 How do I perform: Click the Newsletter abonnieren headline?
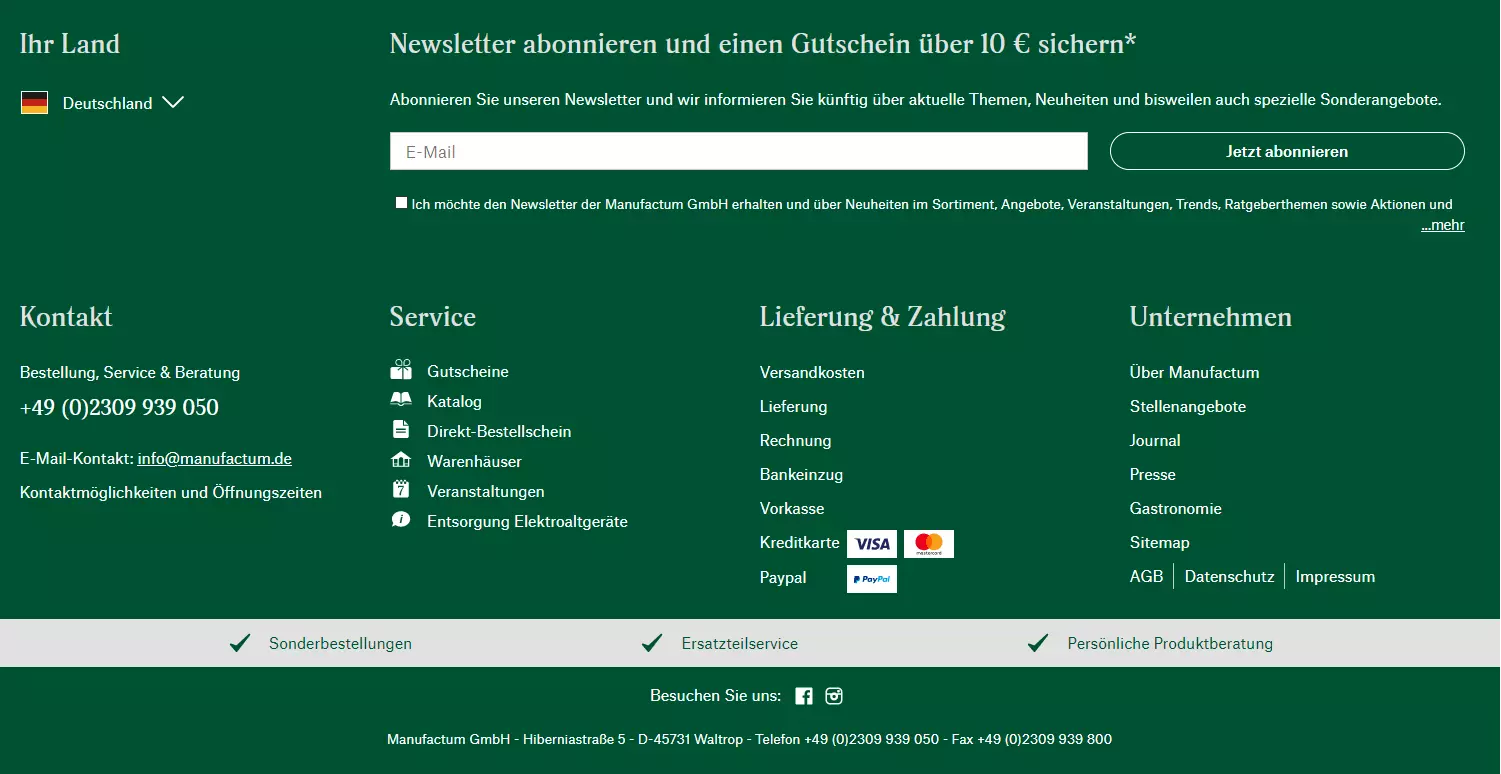[x=763, y=44]
